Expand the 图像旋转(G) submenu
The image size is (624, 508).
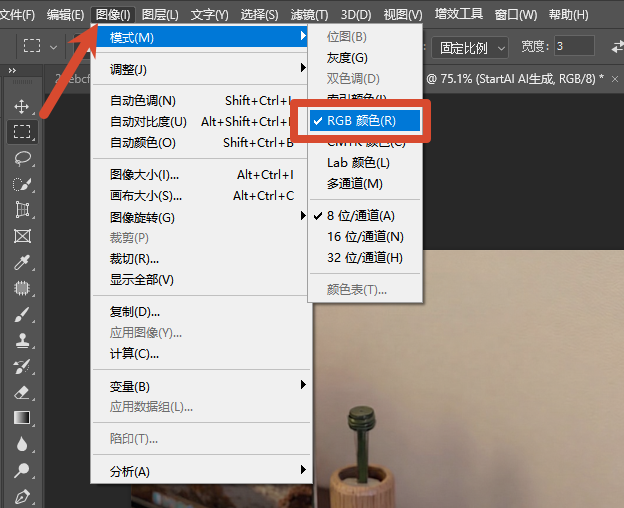tap(201, 217)
